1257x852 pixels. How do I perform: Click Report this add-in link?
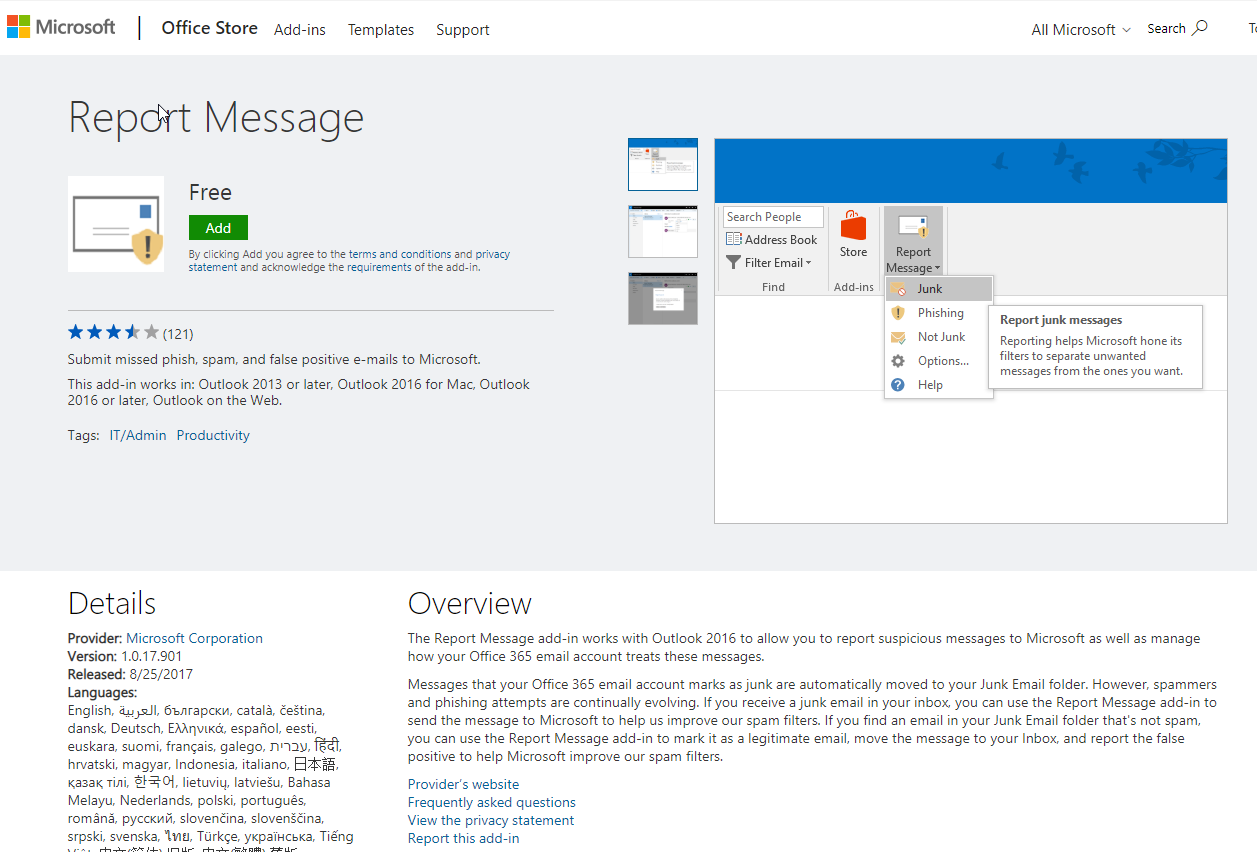point(463,838)
